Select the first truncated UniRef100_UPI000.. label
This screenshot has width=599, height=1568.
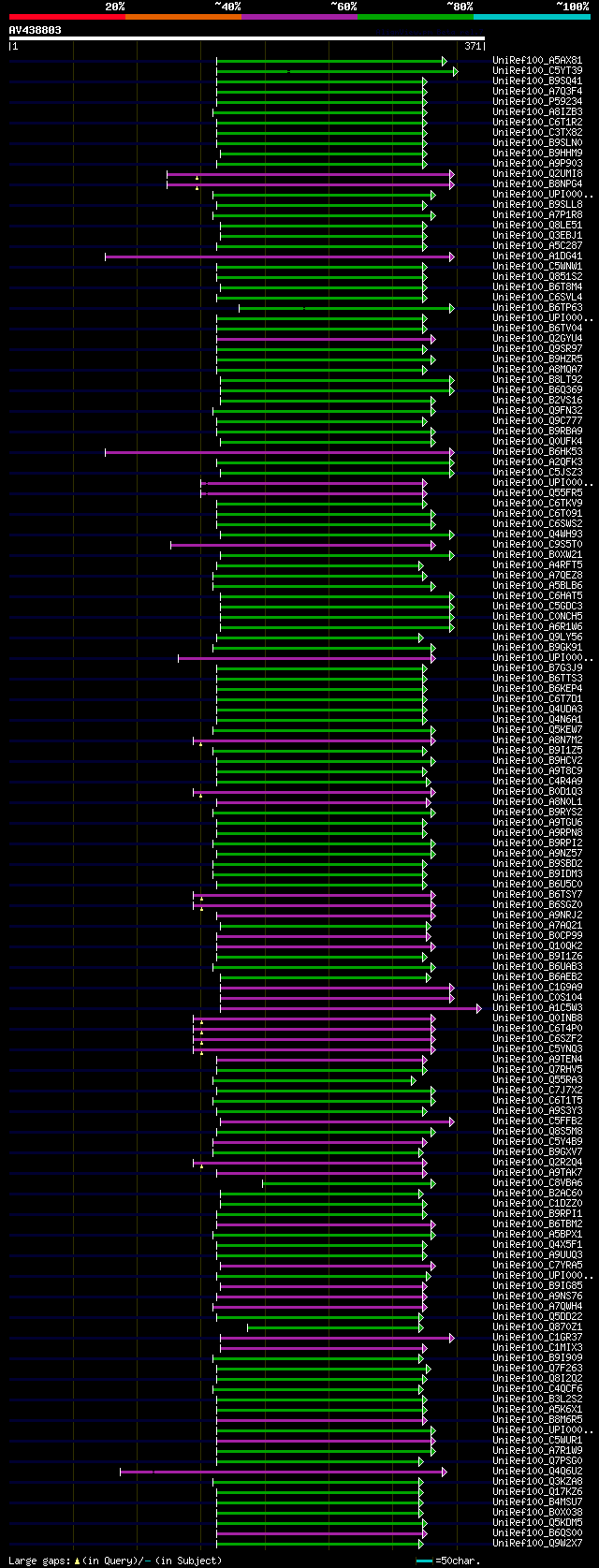[x=543, y=195]
